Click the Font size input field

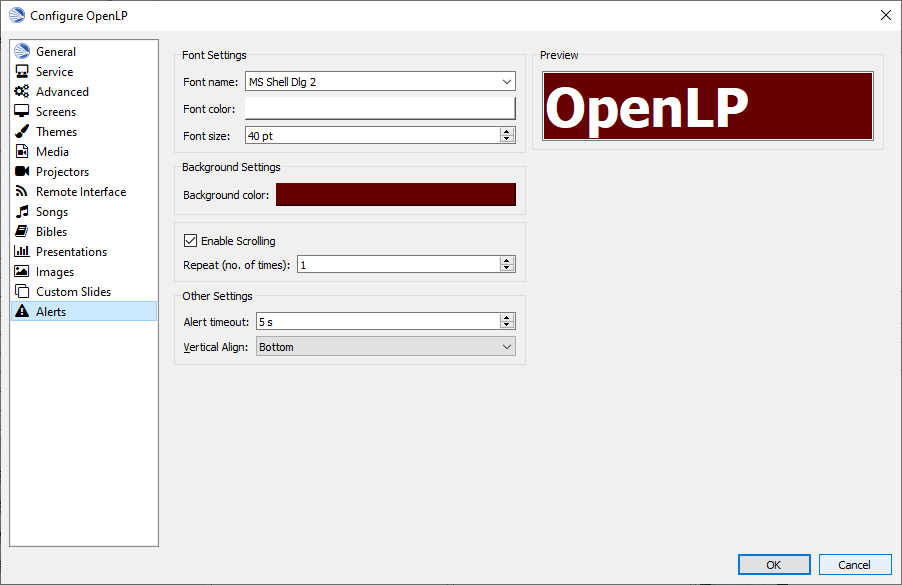[373, 136]
